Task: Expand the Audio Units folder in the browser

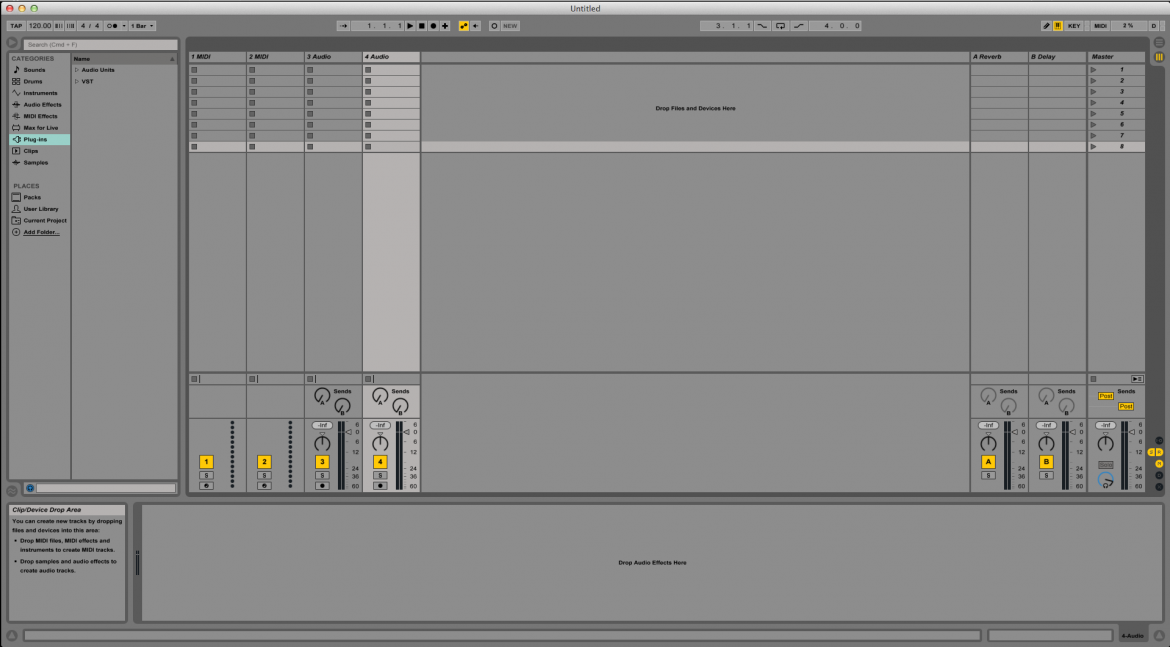Action: [75, 69]
